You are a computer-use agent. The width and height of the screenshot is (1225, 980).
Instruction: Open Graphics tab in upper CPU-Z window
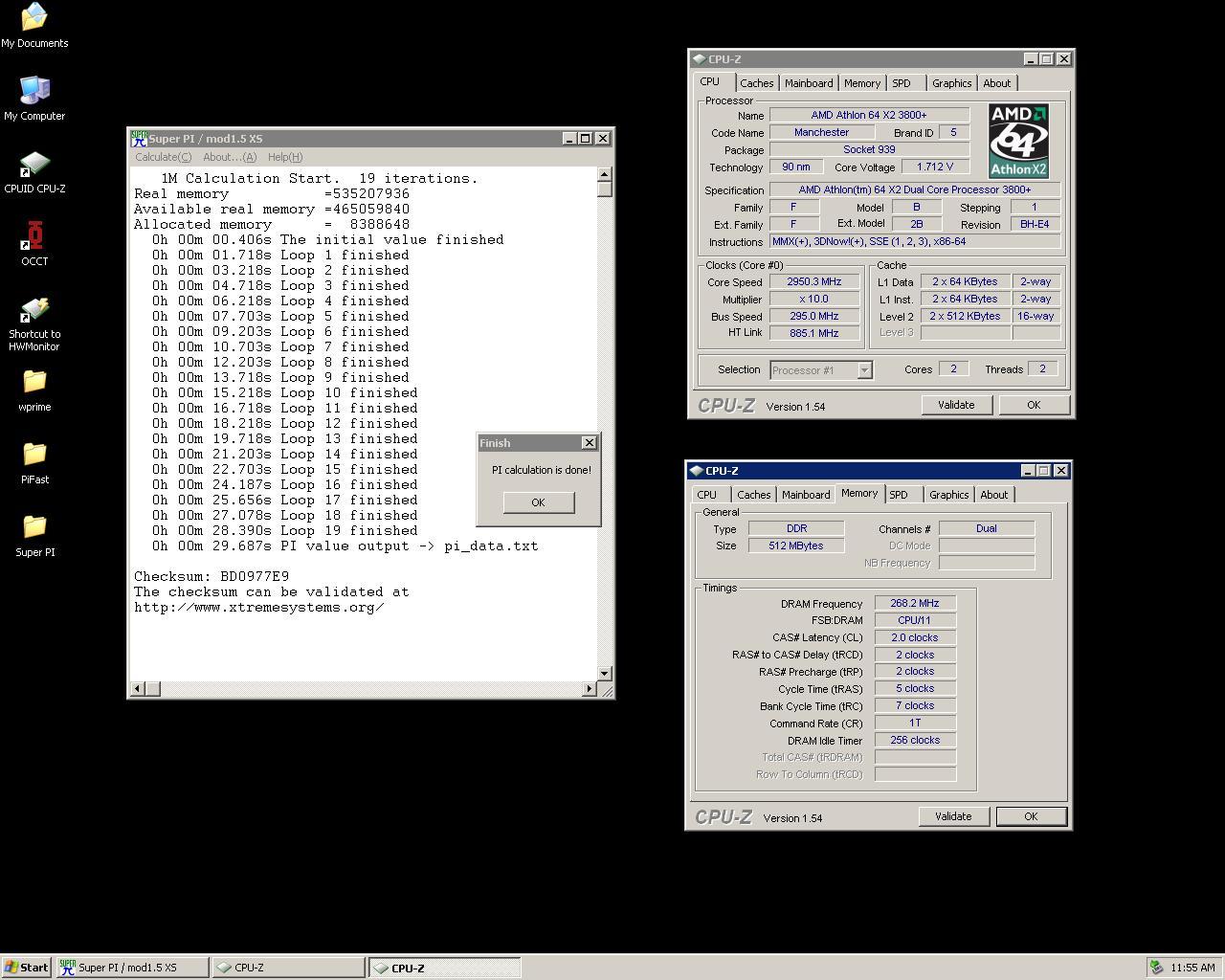951,83
